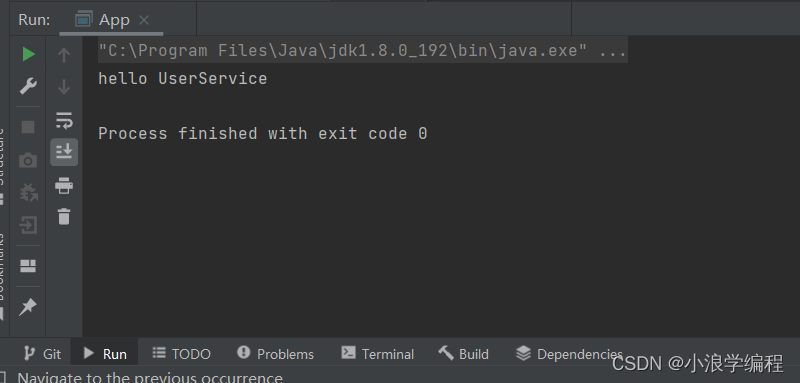Clear console with the trash icon

point(64,216)
